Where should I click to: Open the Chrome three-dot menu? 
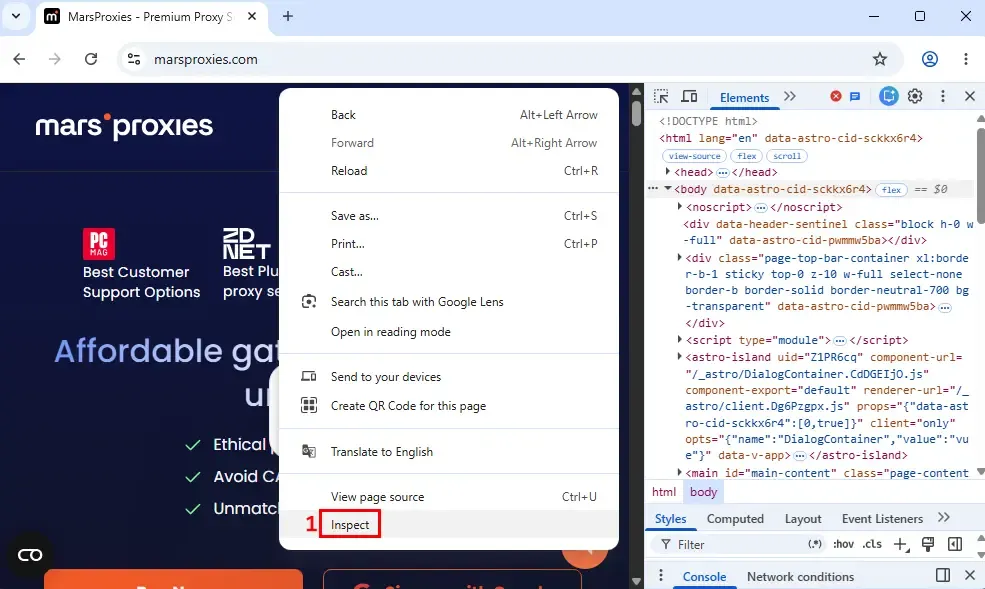[x=966, y=59]
